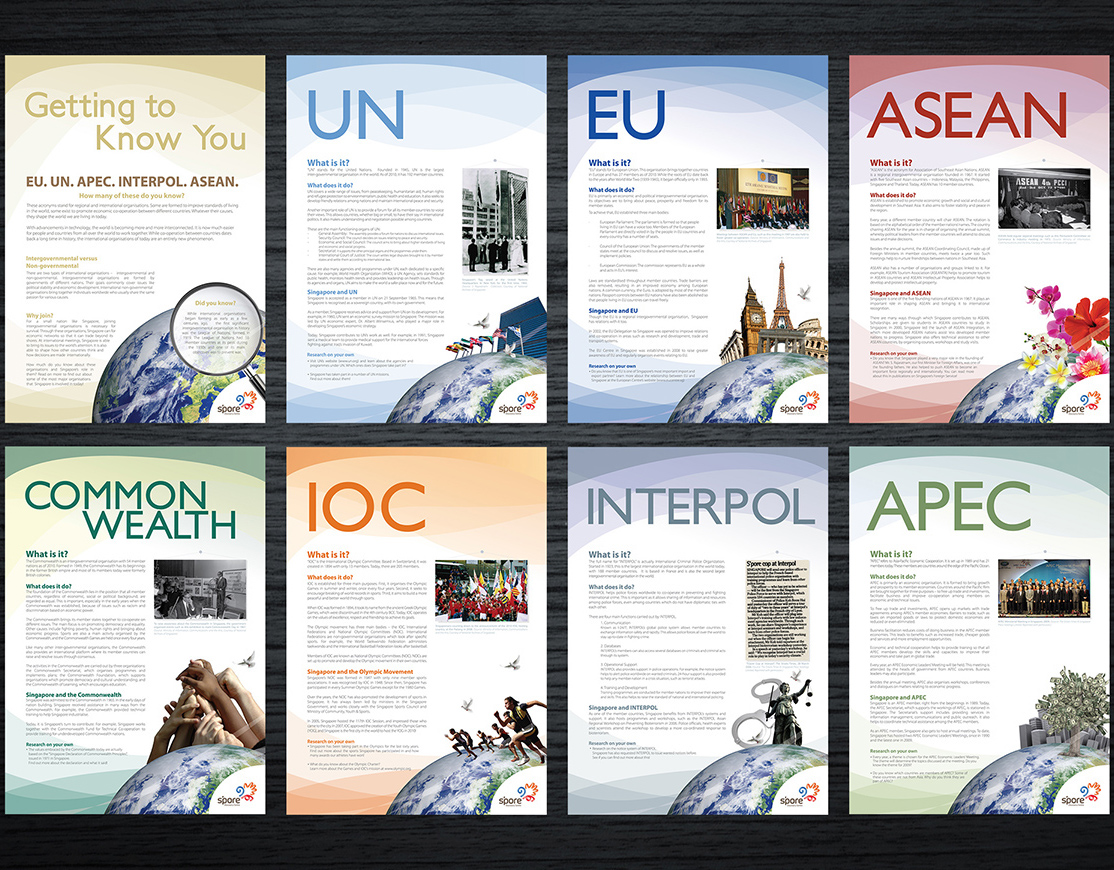The height and width of the screenshot is (870, 1114).
Task: Select 'Singapore and the Olympic Movement' heading
Action: pos(360,671)
